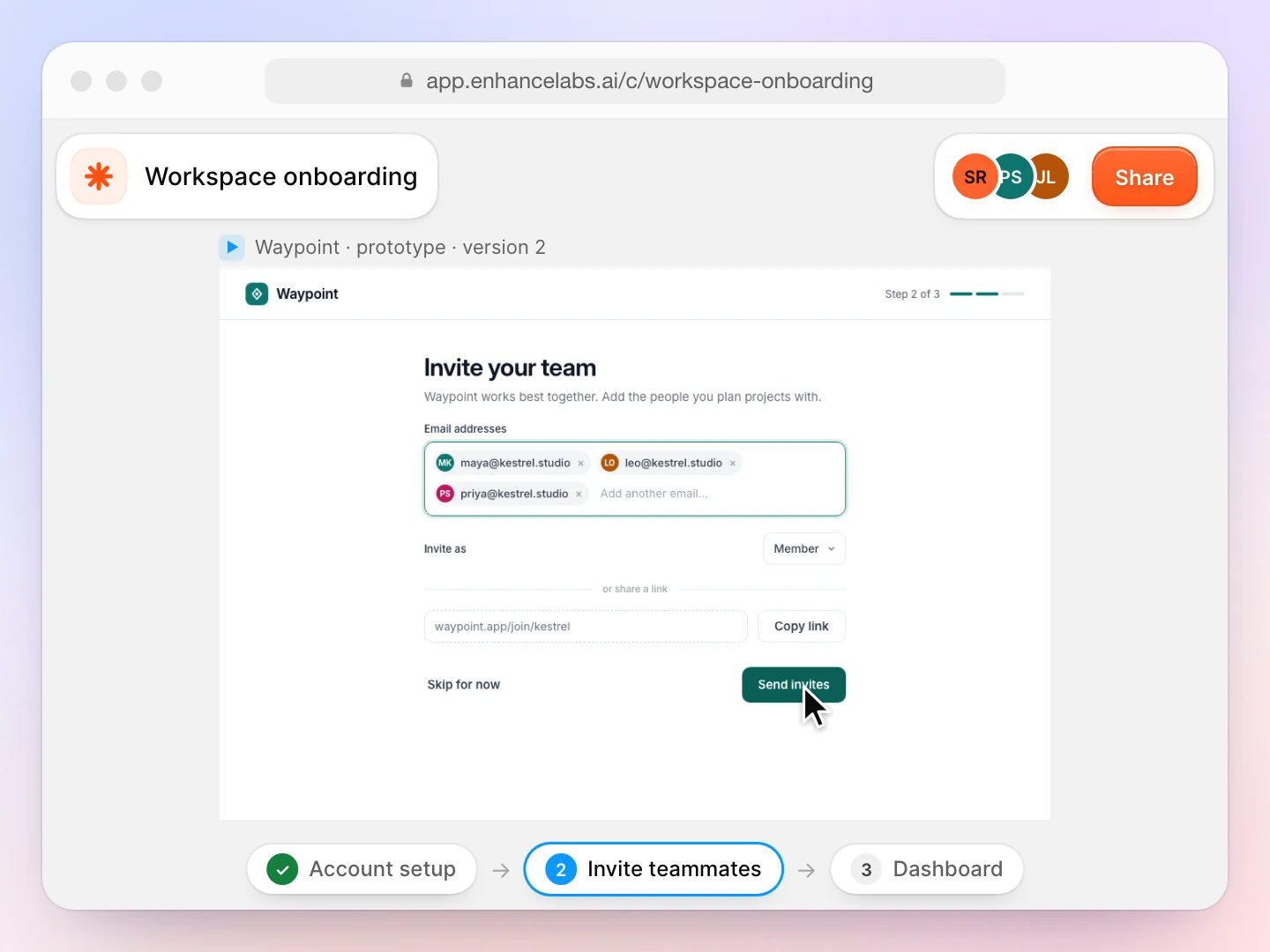Click the LO avatar on leo's chip
The image size is (1270, 952).
[x=609, y=463]
